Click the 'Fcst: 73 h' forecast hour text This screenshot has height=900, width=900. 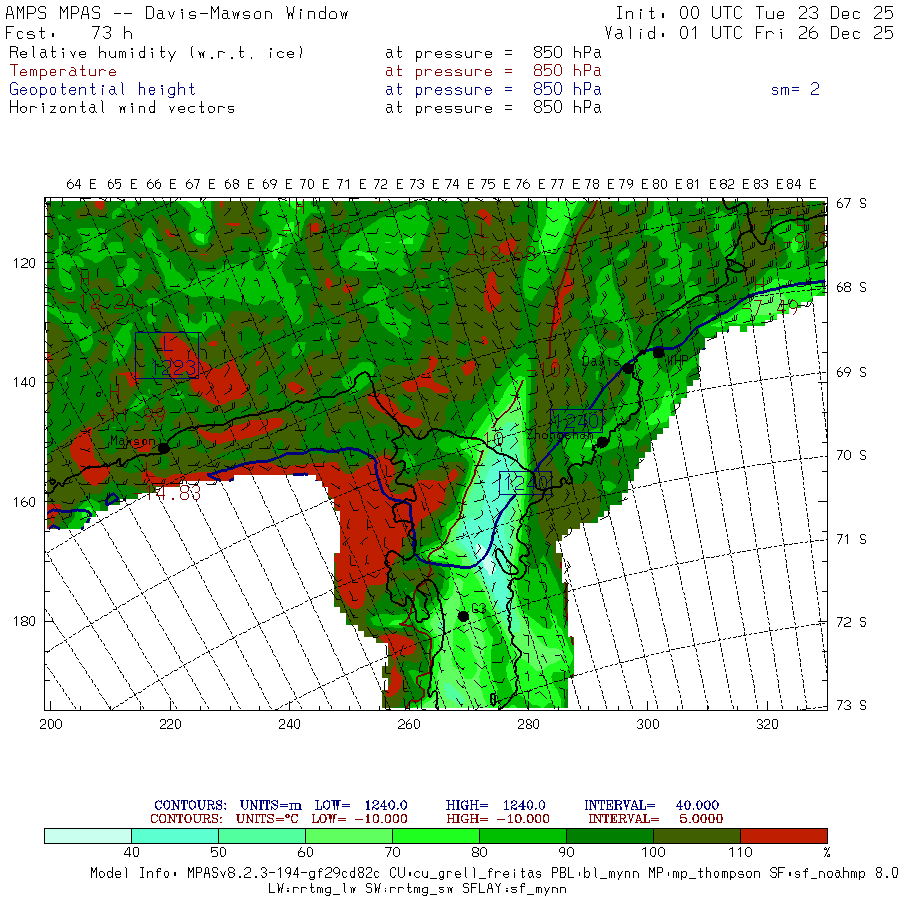coord(69,33)
